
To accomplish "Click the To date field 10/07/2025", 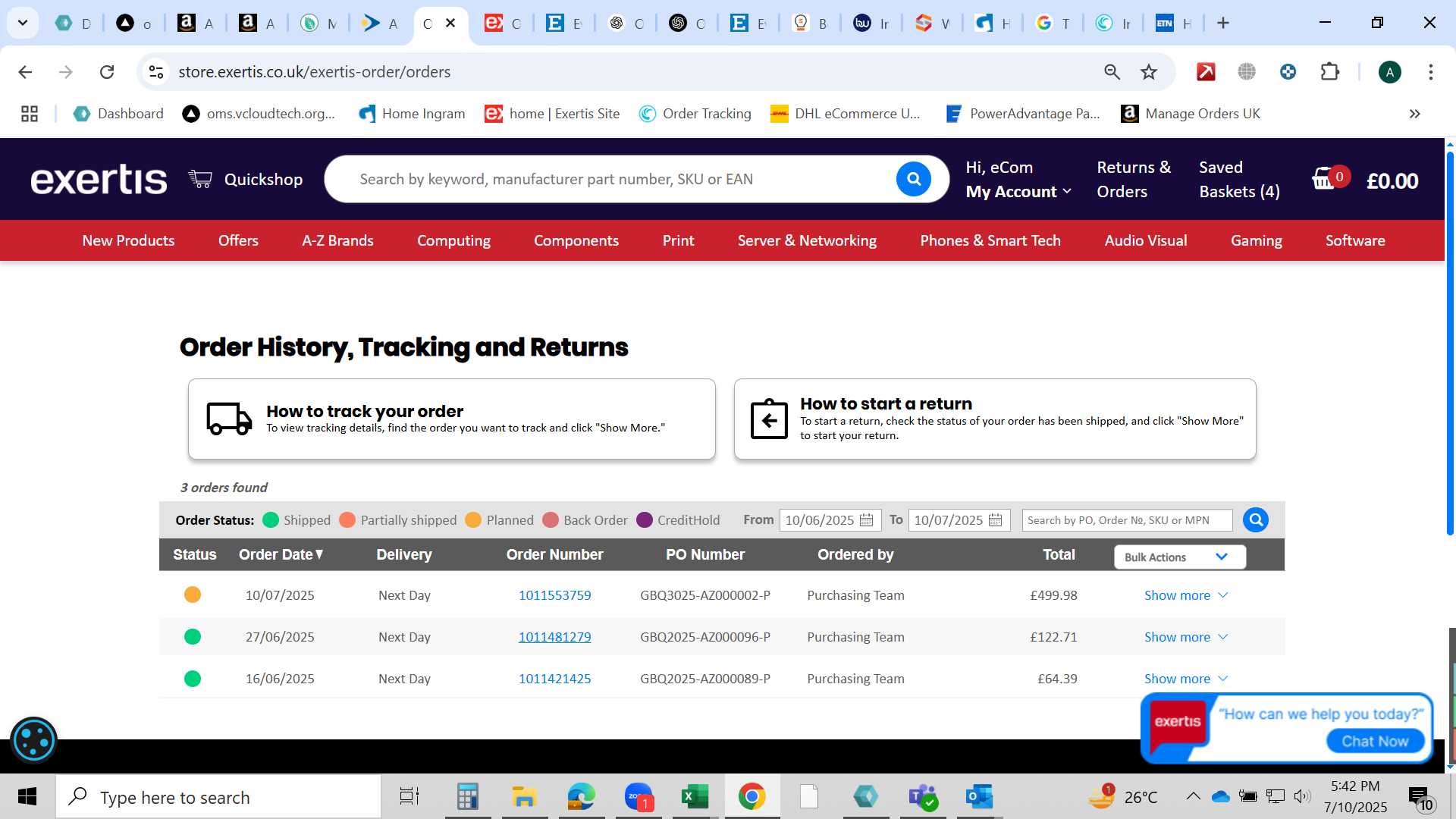I will 959,520.
